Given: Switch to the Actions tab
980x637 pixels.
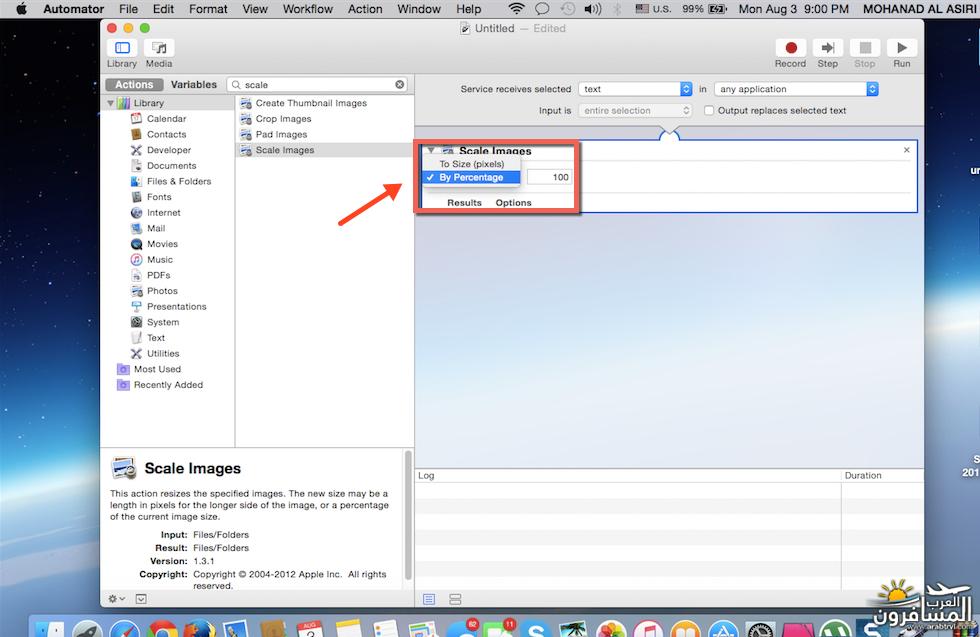Looking at the screenshot, I should 134,84.
